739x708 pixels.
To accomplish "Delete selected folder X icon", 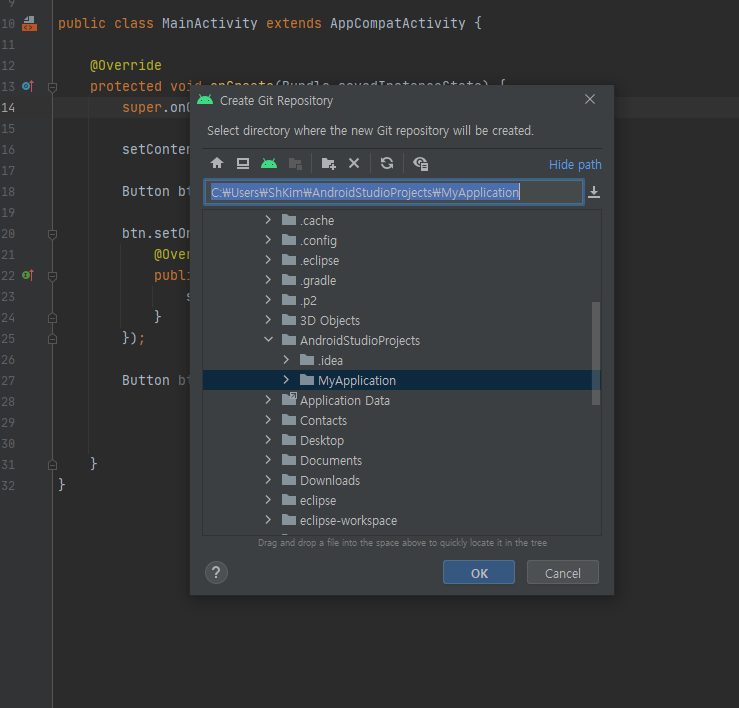I will coord(353,163).
